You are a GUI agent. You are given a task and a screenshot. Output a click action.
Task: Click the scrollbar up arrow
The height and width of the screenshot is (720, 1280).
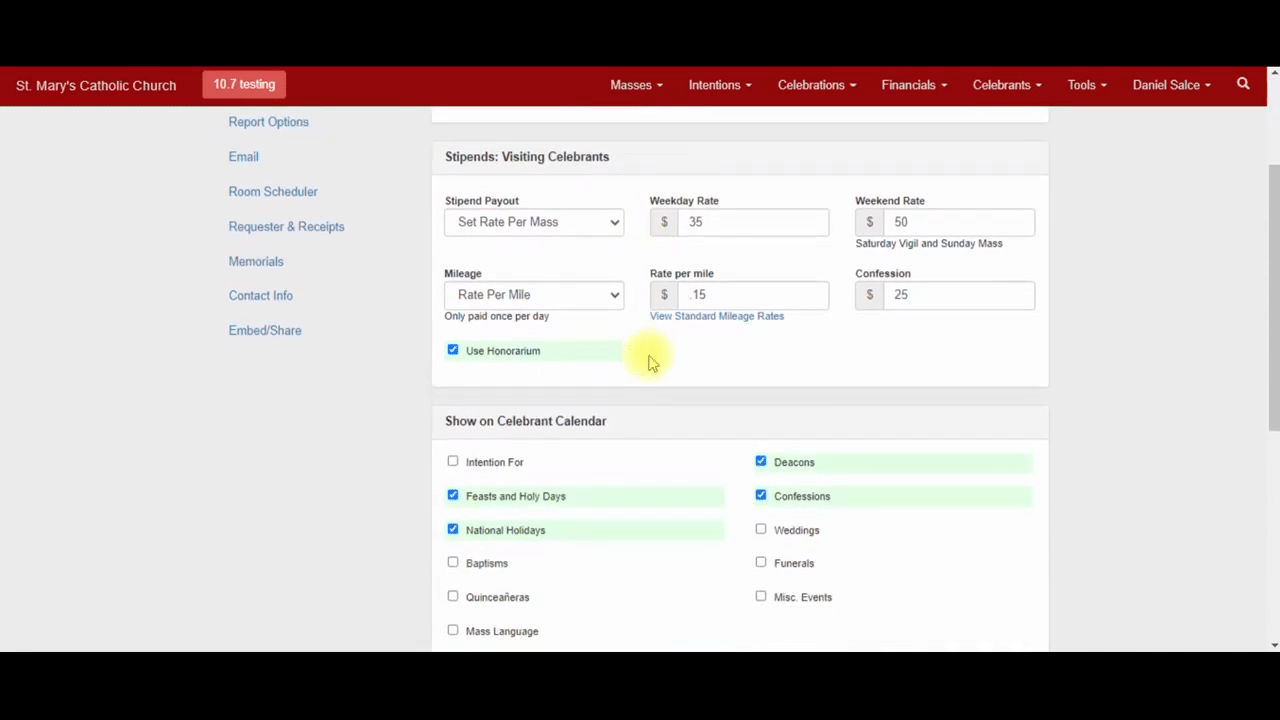[x=1273, y=73]
